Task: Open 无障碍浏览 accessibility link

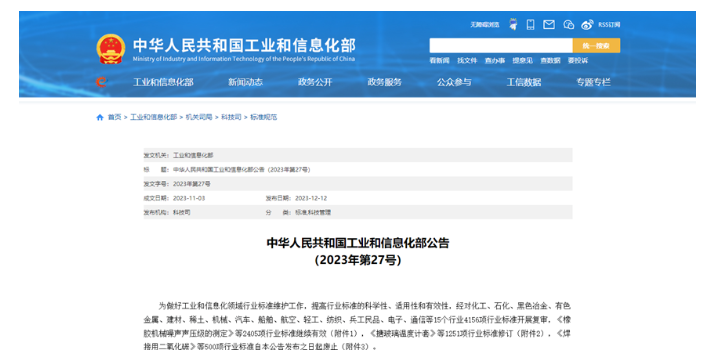Action: pyautogui.click(x=484, y=25)
